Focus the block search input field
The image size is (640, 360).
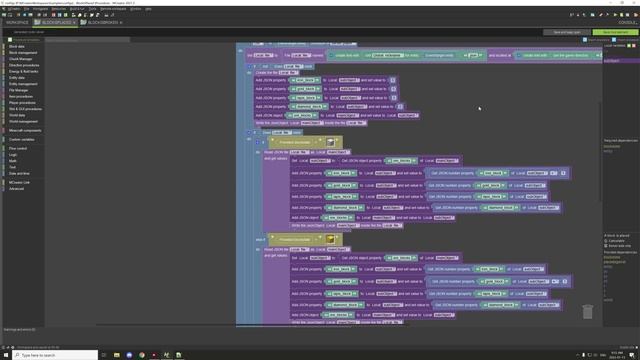pos(87,40)
